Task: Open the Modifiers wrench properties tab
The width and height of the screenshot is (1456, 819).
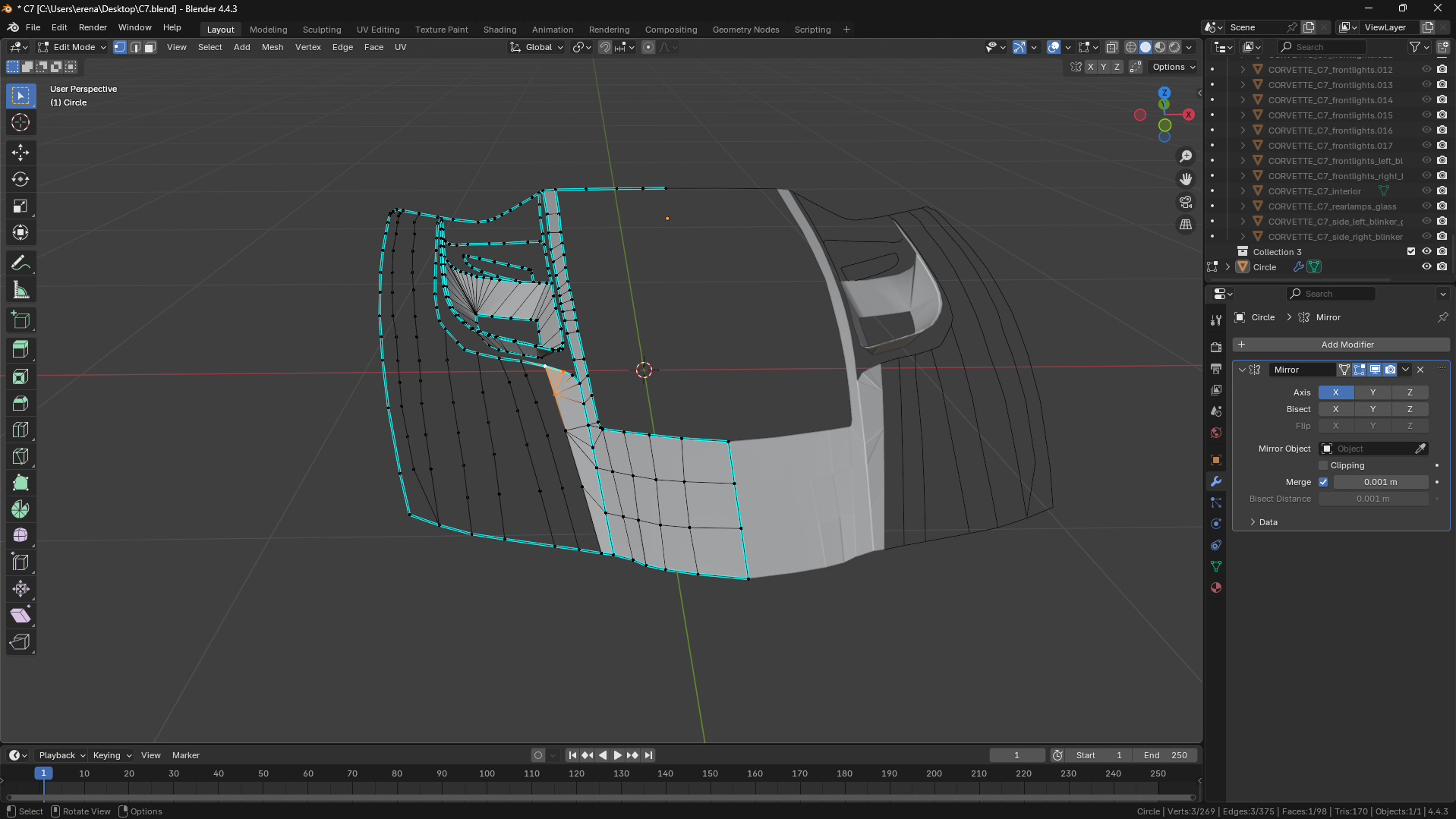Action: click(1216, 481)
